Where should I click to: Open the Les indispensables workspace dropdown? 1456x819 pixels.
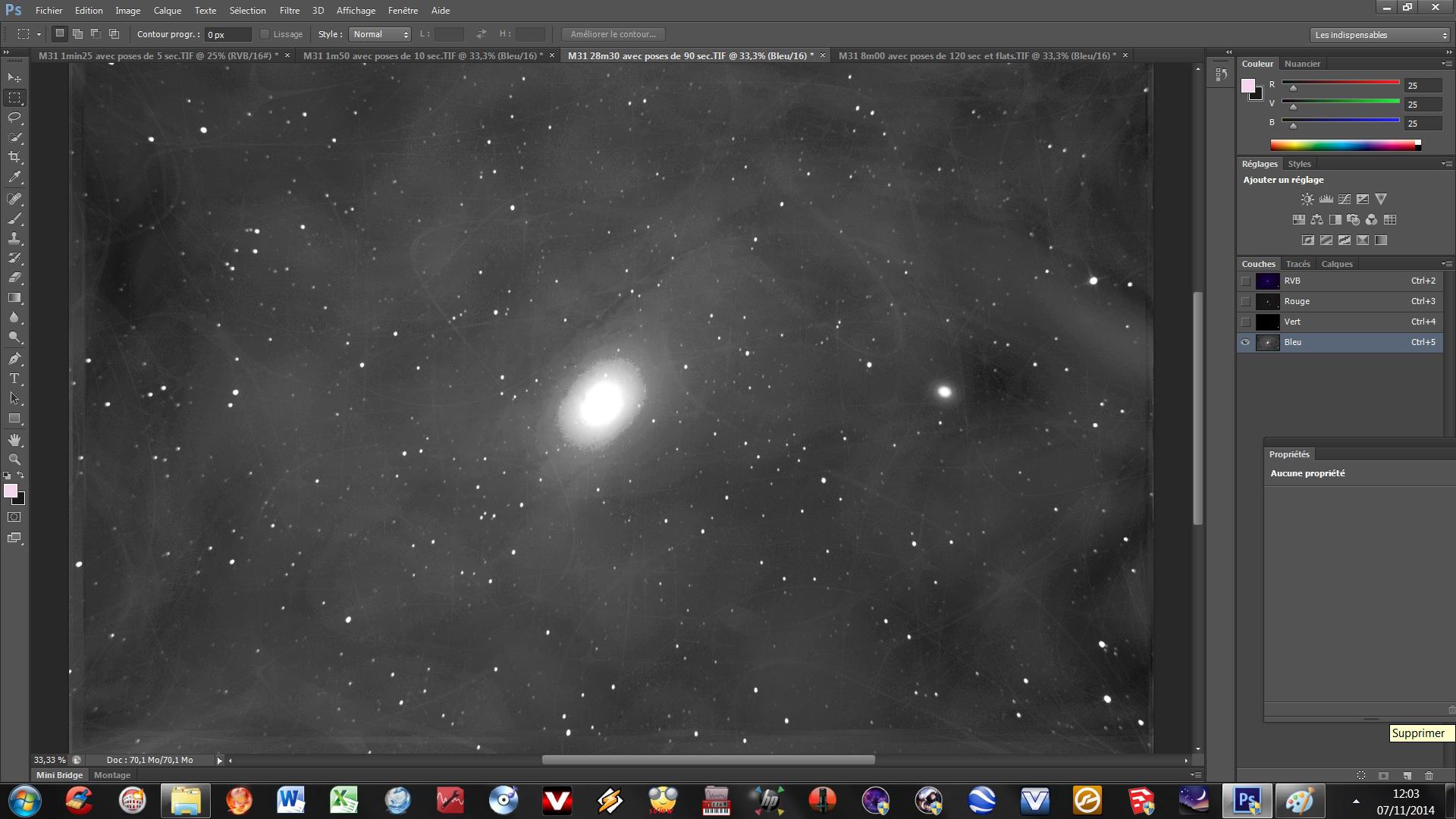pyautogui.click(x=1379, y=35)
